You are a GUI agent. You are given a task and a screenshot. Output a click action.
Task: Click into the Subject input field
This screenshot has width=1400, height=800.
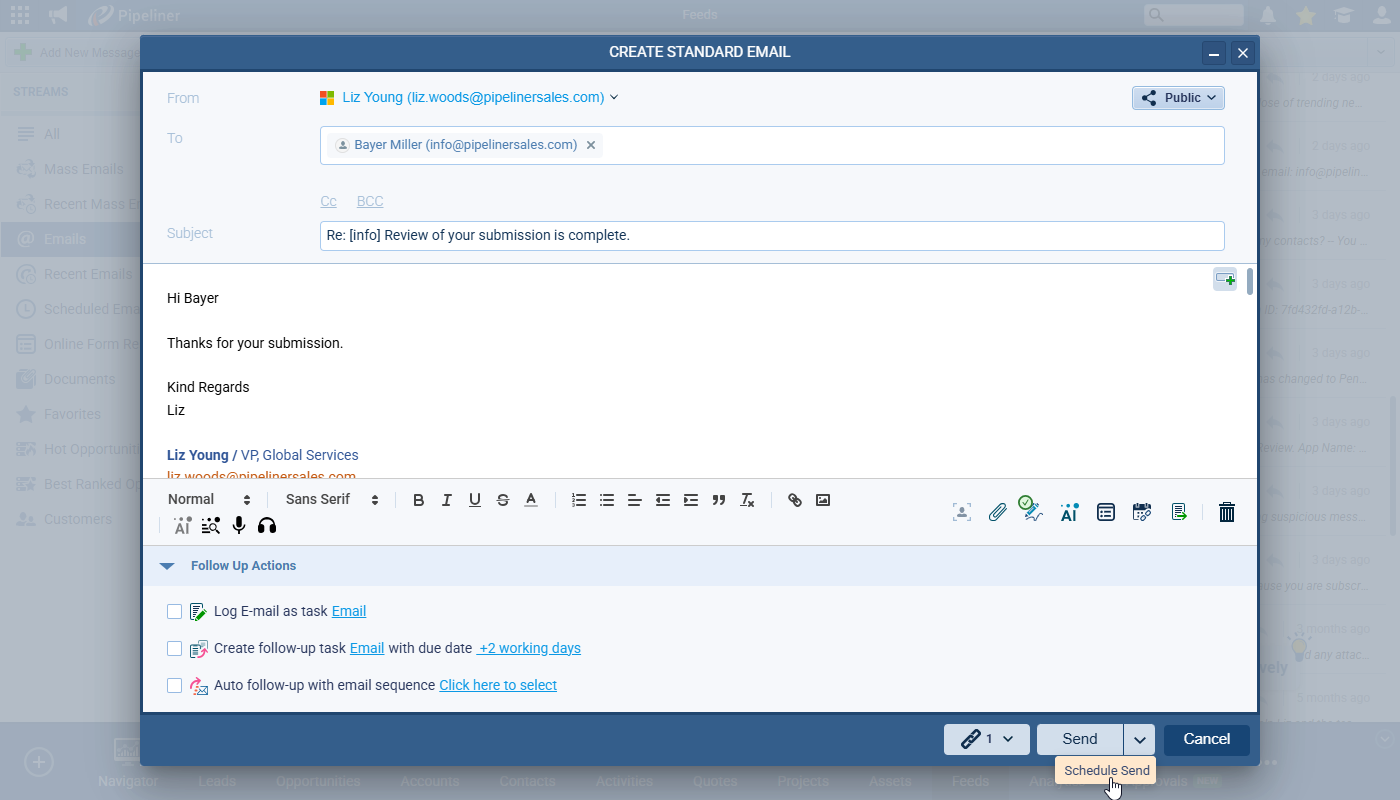[771, 236]
